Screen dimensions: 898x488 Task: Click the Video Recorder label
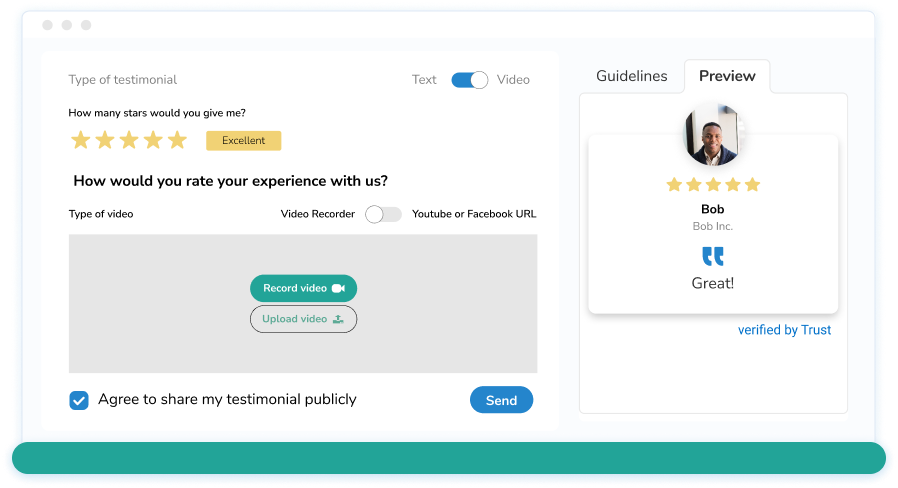318,214
